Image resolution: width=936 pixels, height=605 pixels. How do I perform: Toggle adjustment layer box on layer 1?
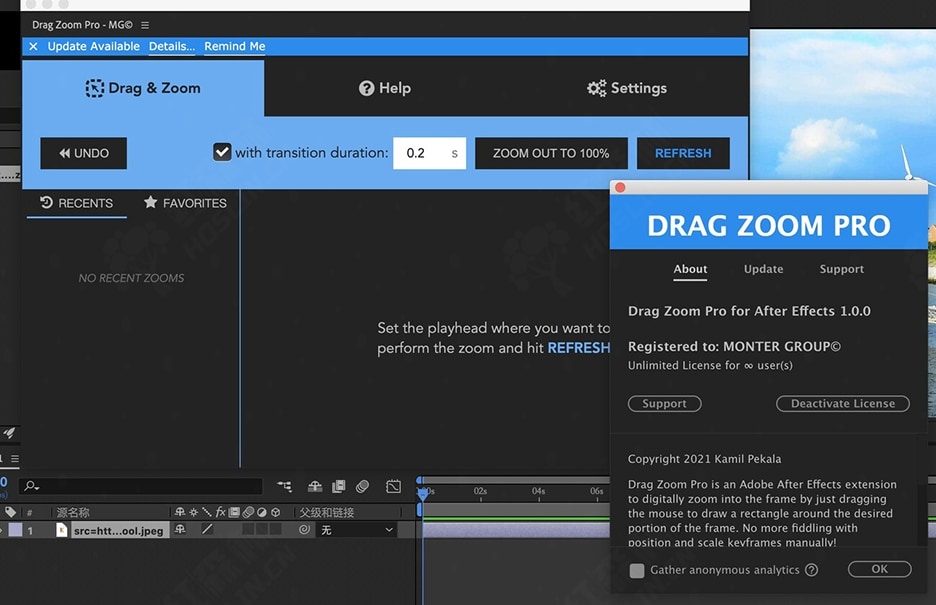pos(261,529)
